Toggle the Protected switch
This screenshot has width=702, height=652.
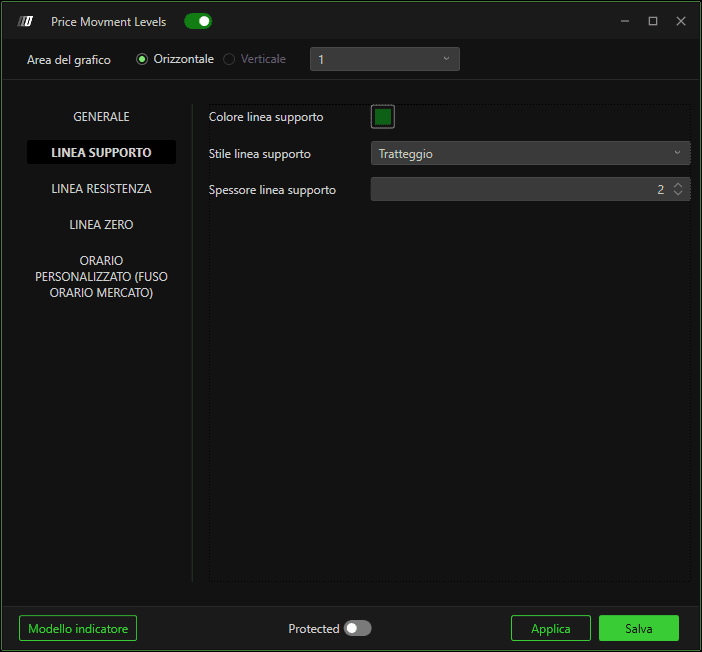[x=357, y=628]
